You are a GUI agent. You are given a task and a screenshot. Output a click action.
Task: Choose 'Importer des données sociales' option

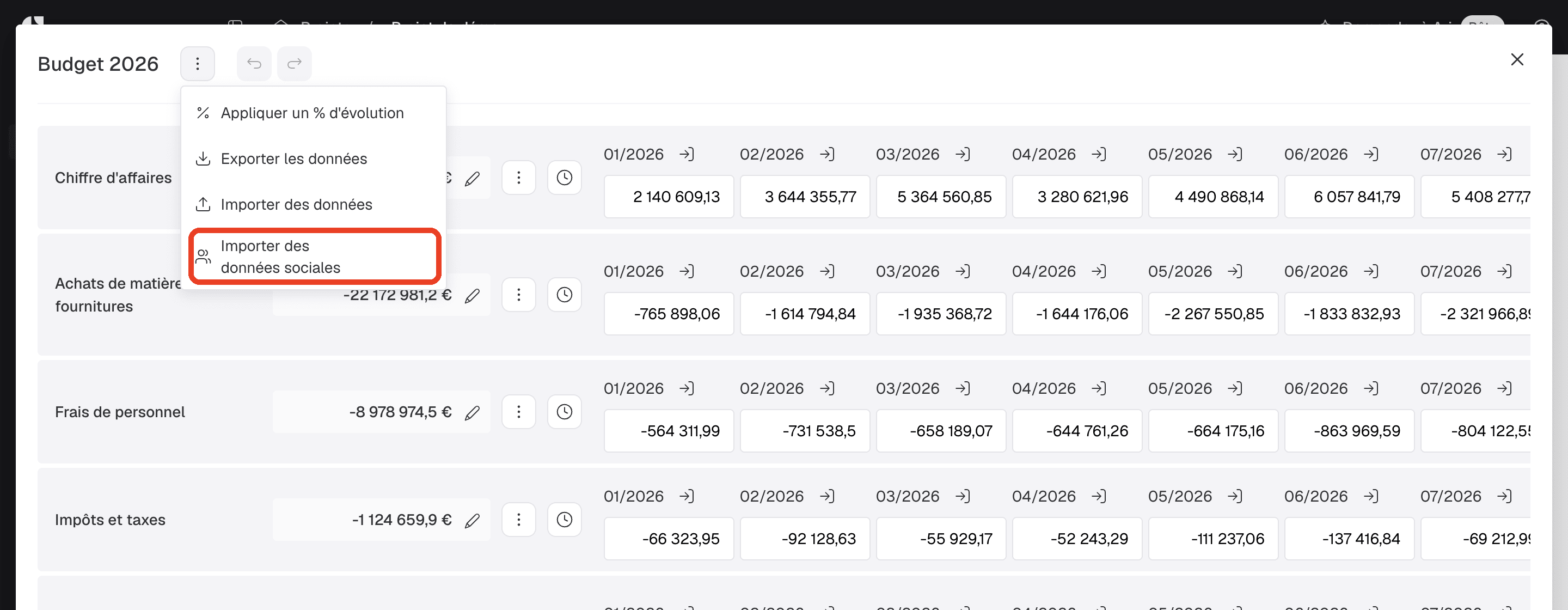pos(315,257)
